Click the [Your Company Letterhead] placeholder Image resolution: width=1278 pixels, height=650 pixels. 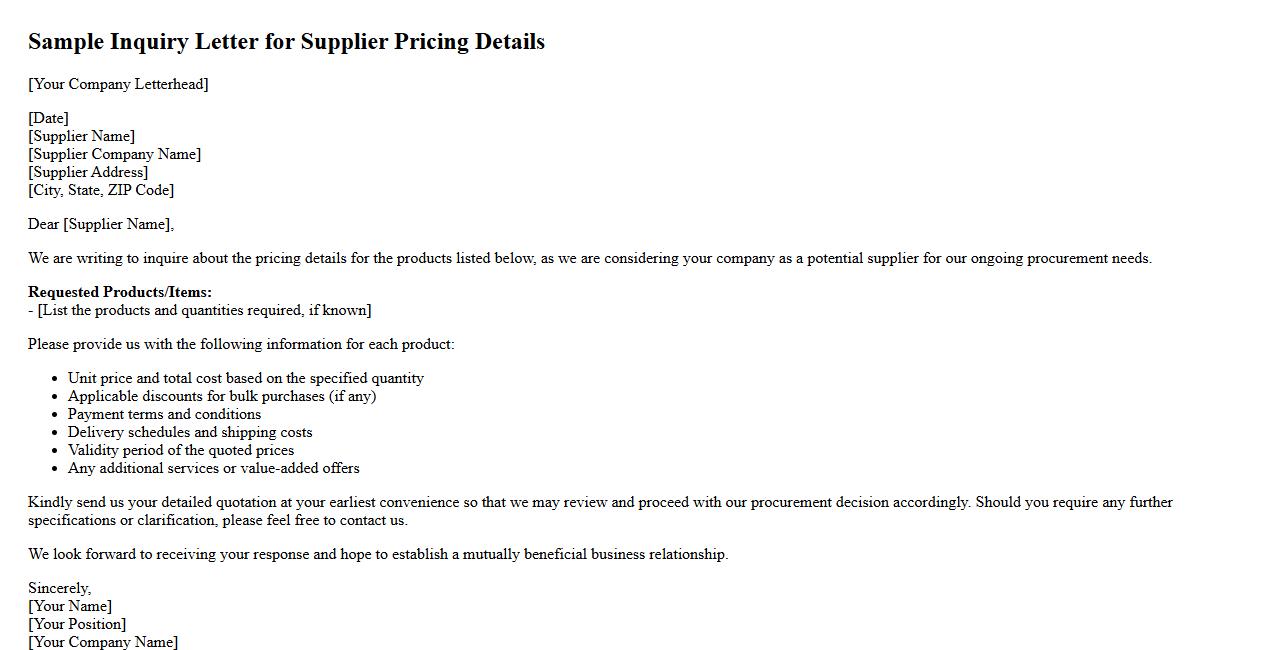pyautogui.click(x=118, y=84)
